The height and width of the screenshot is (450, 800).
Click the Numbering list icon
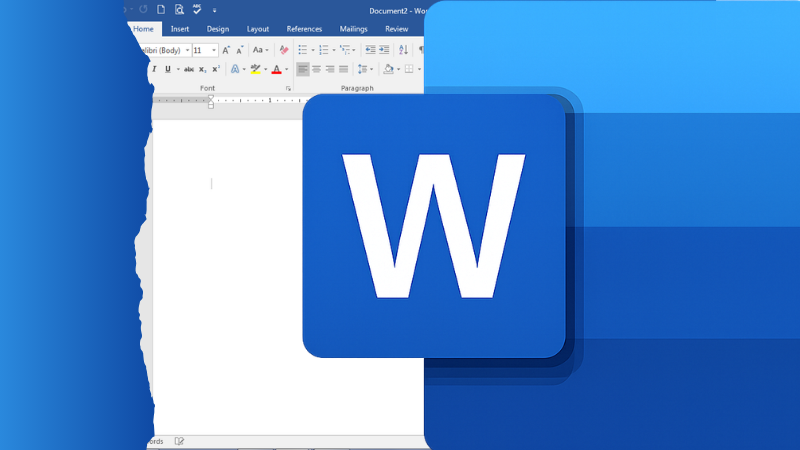(323, 50)
